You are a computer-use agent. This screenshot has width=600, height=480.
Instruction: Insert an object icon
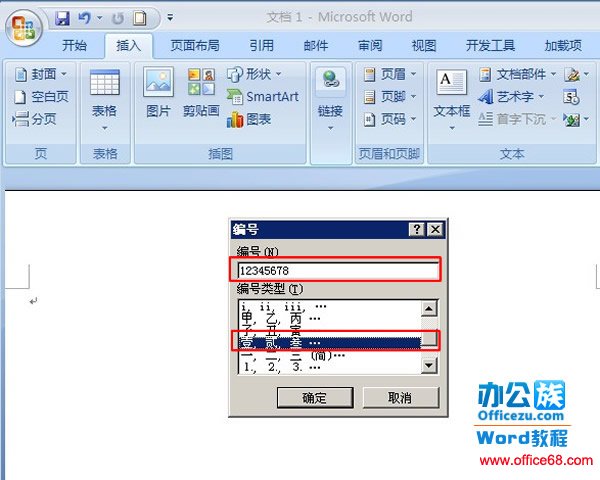[x=572, y=119]
